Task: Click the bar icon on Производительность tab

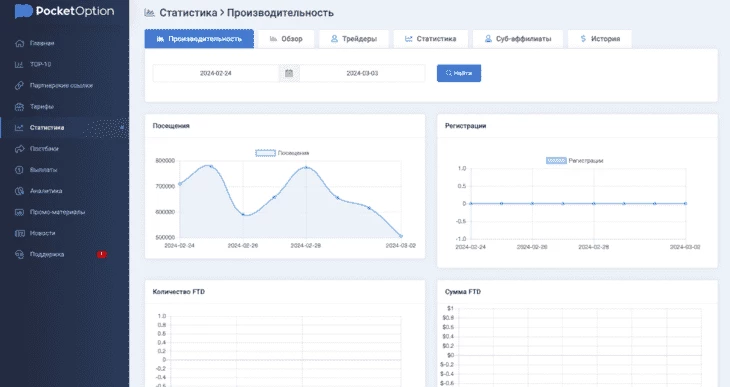Action: [160, 39]
